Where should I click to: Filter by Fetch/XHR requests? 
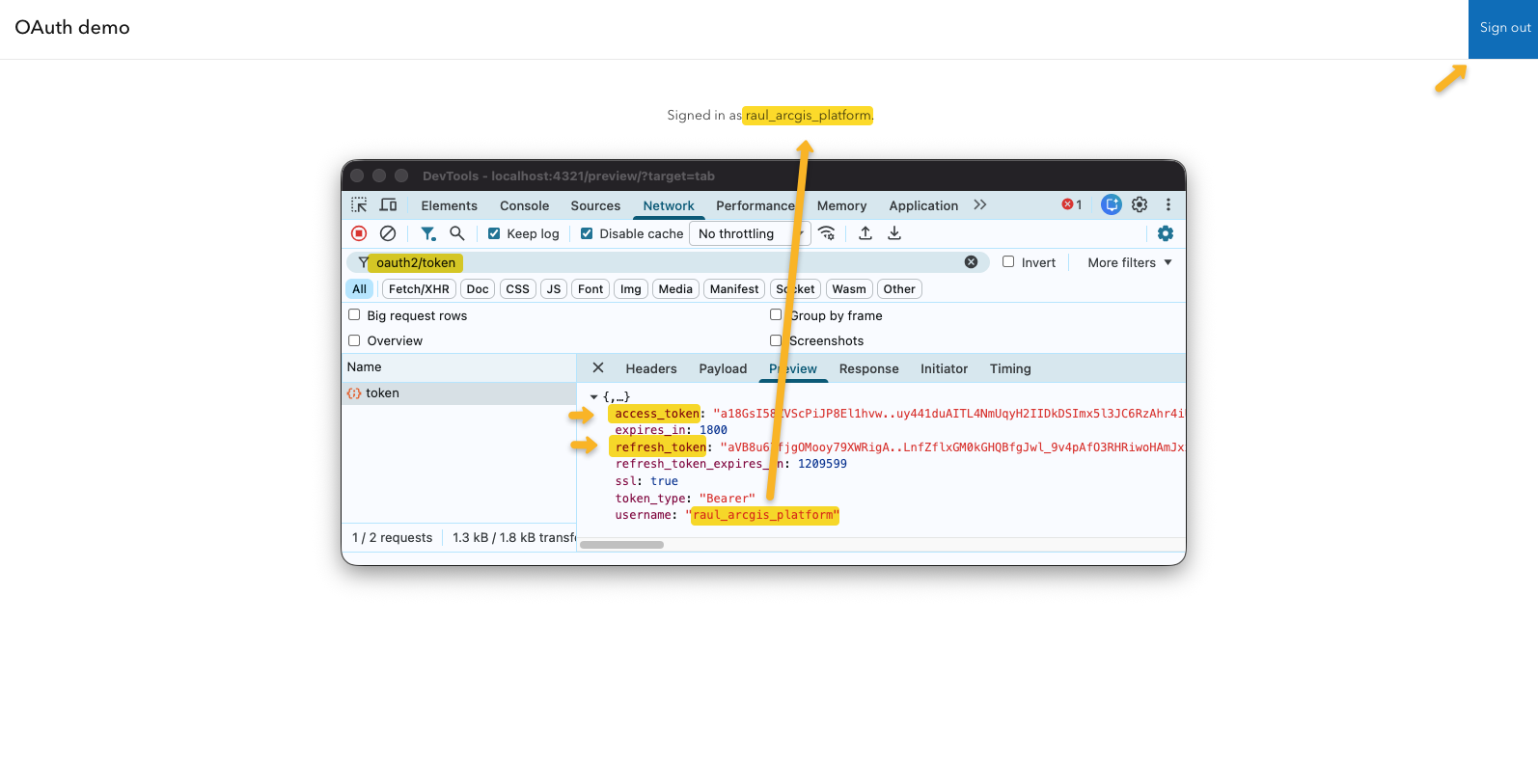tap(419, 289)
